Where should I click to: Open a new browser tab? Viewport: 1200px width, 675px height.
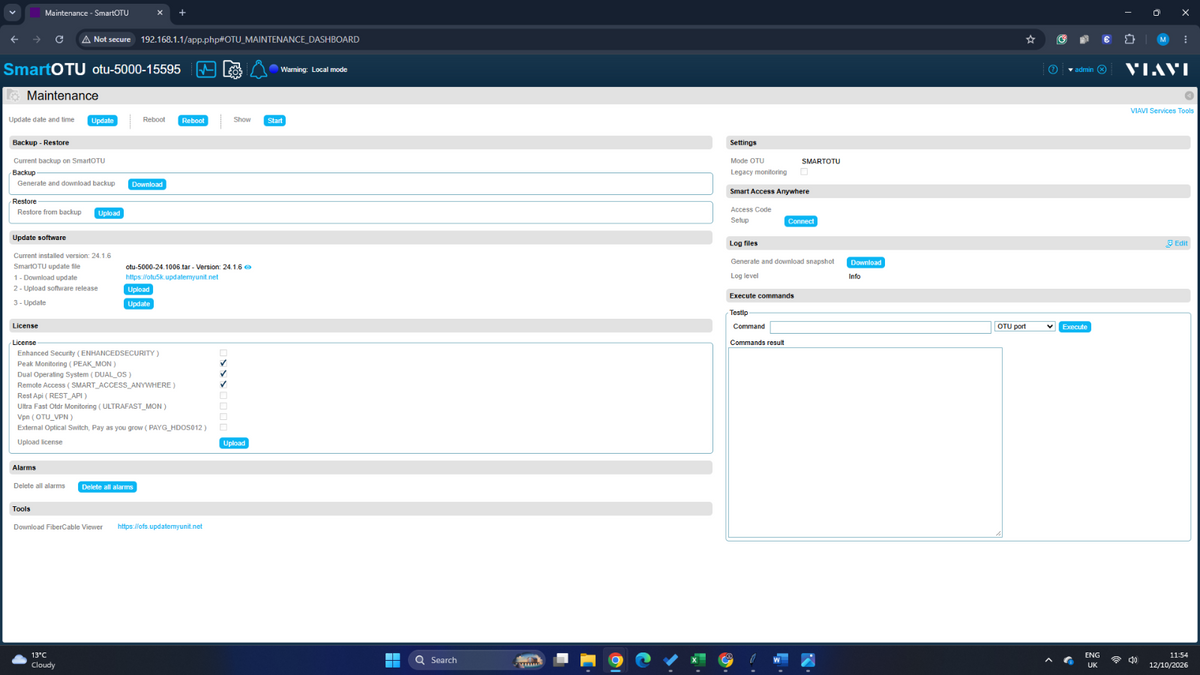182,13
